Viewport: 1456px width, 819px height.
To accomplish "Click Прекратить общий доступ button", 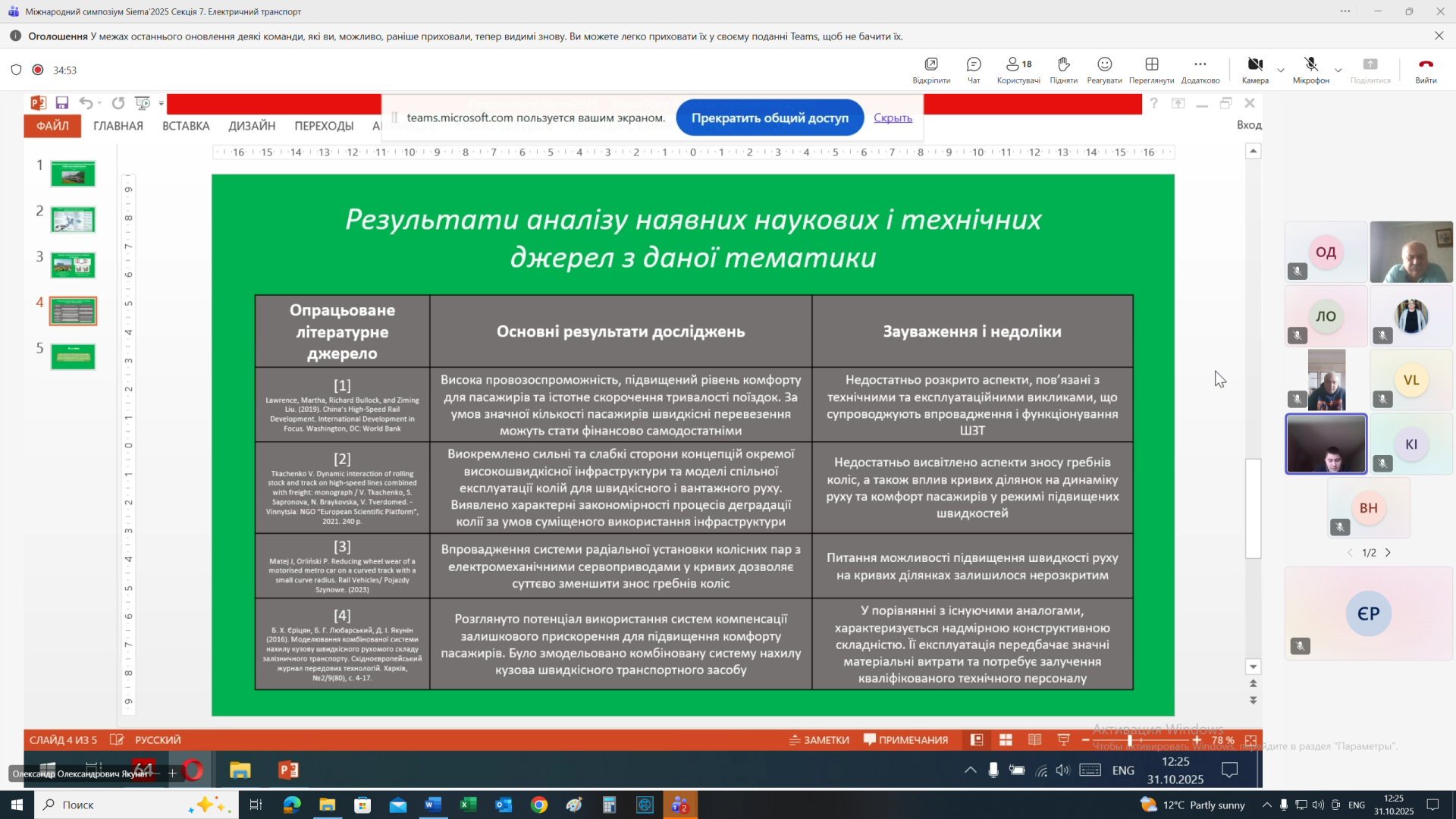I will tap(769, 118).
